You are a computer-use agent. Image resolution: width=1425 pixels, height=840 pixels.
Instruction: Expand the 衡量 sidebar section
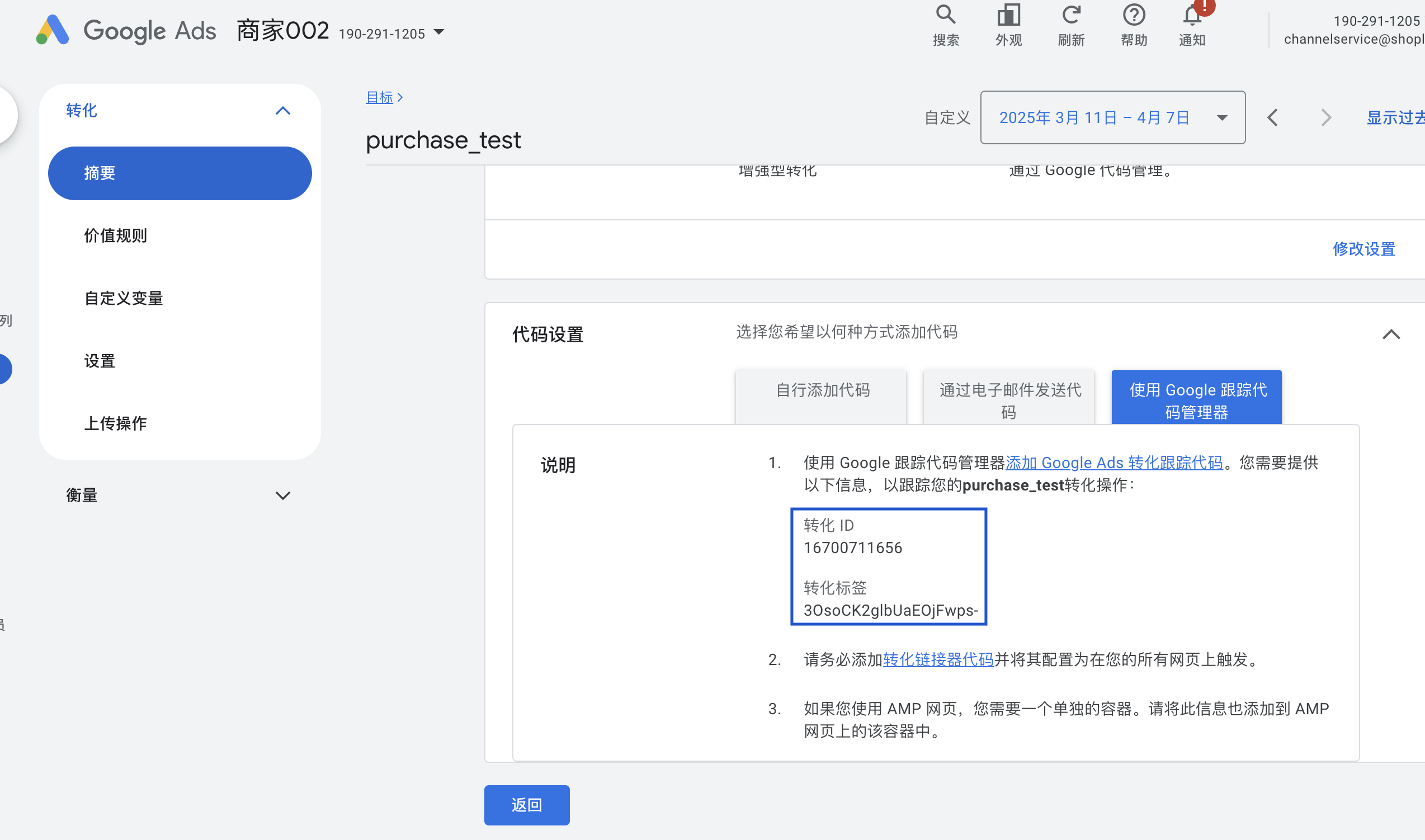click(283, 496)
